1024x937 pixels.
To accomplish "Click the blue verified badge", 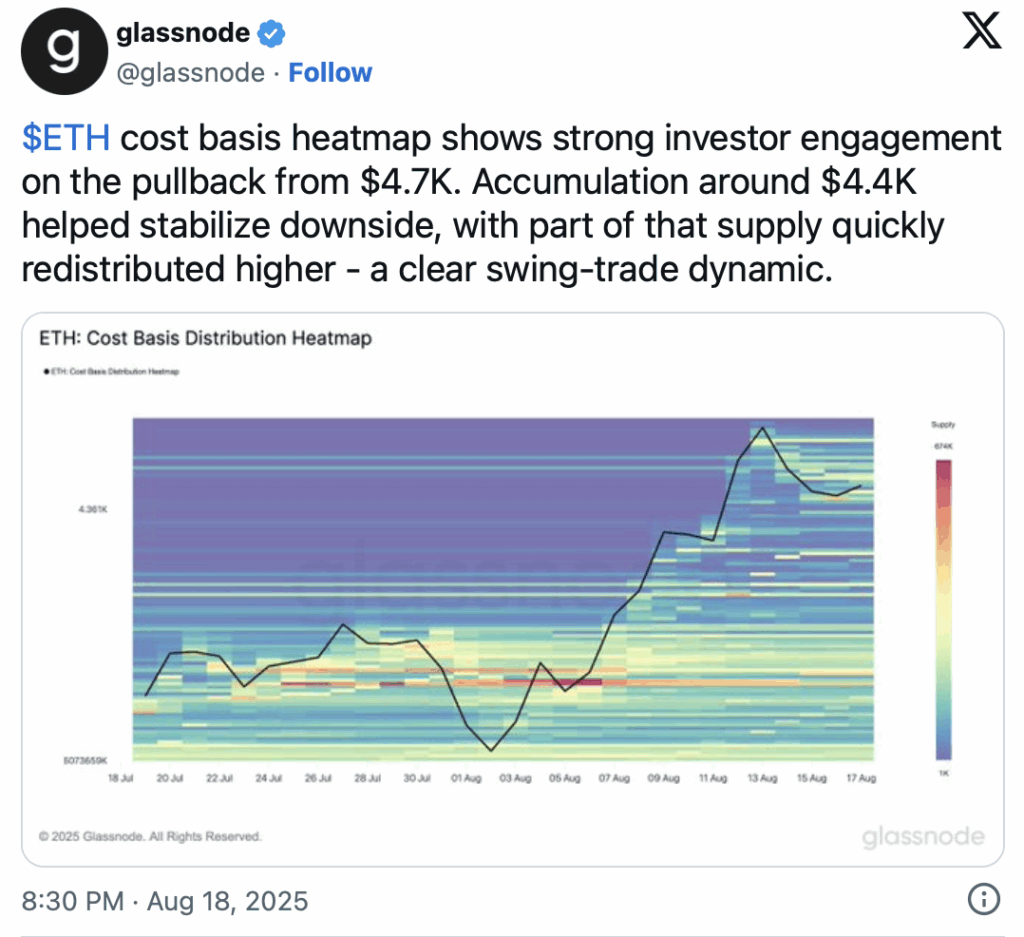I will pos(271,33).
